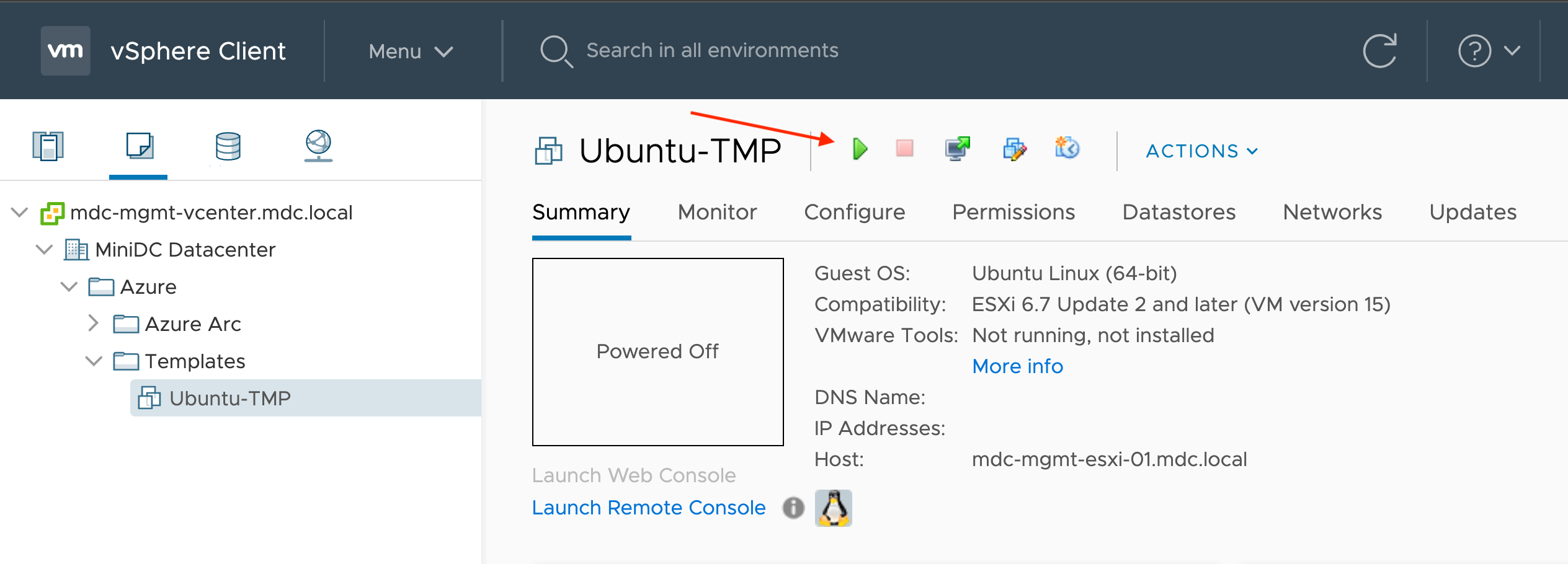Click Not running, not installed text

tap(1093, 335)
